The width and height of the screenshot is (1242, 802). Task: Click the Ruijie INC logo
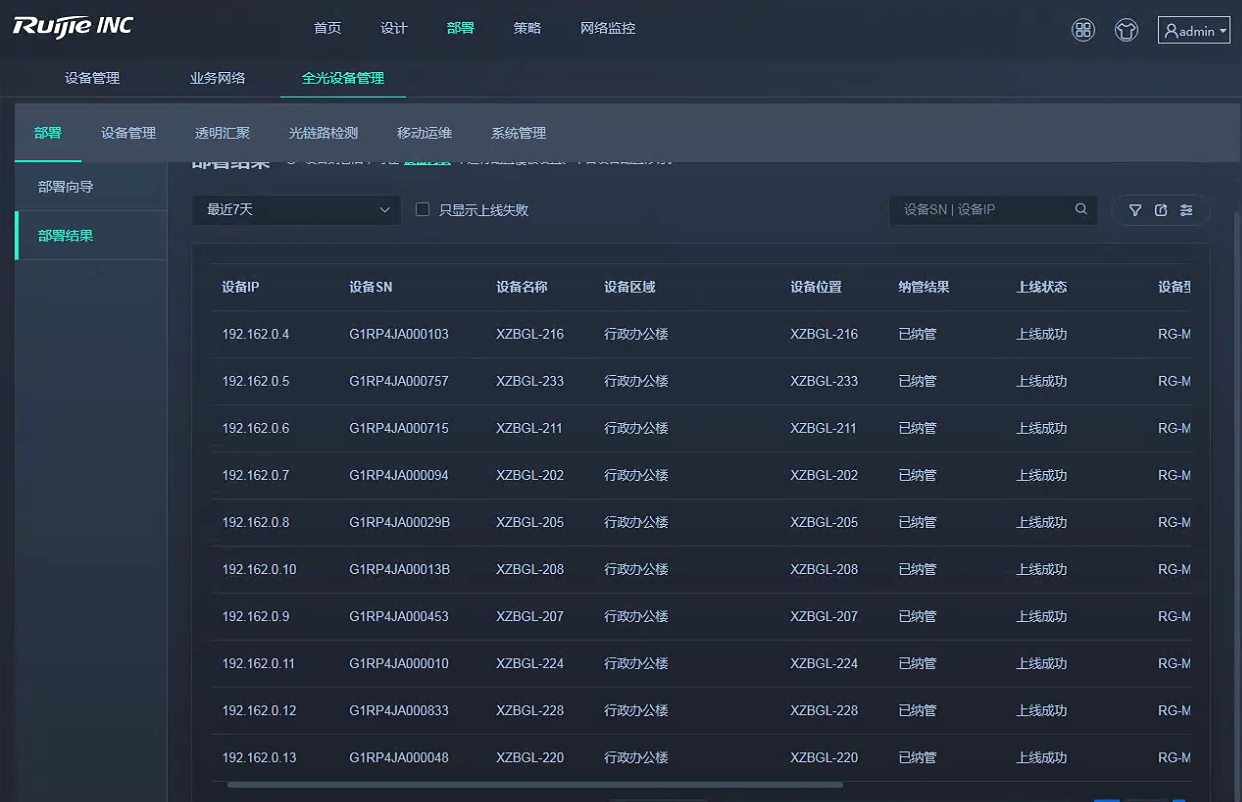coord(73,27)
